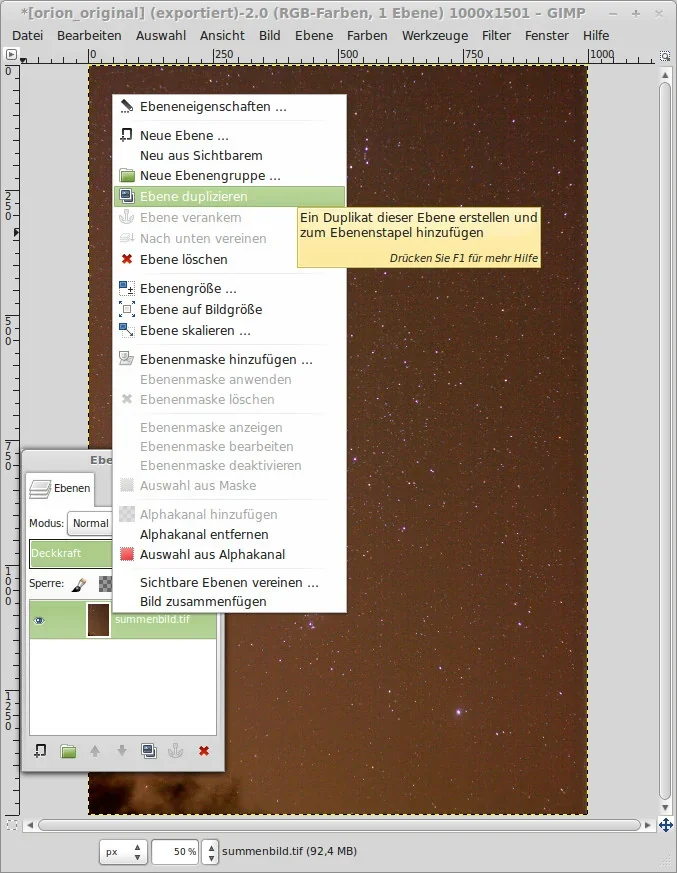This screenshot has width=677, height=873.
Task: Click the new layer group folder icon
Action: point(68,751)
